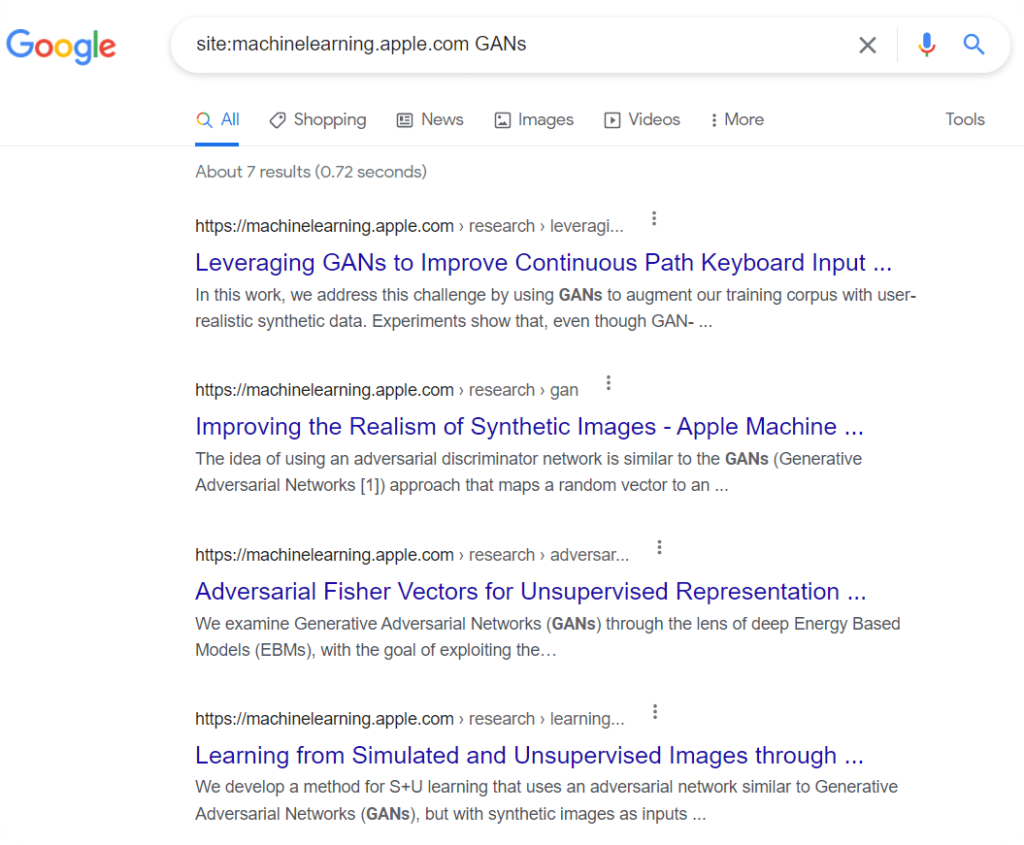1024x845 pixels.
Task: Click snippet 'We develop a method for S+U learning'
Action: (x=547, y=801)
